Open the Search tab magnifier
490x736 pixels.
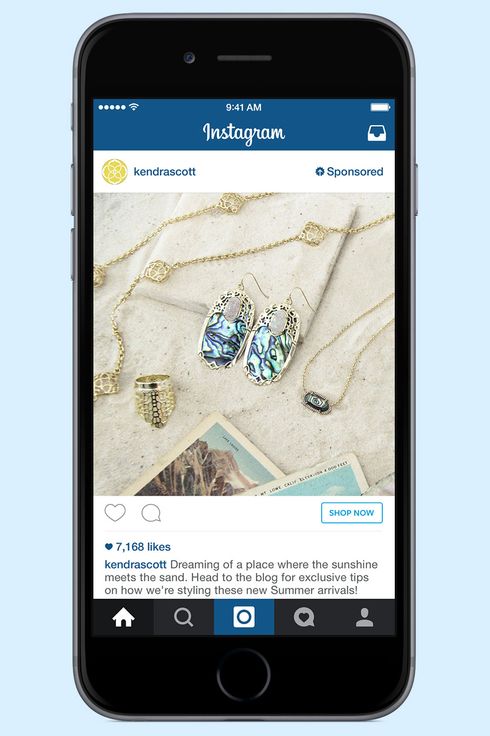tap(184, 617)
